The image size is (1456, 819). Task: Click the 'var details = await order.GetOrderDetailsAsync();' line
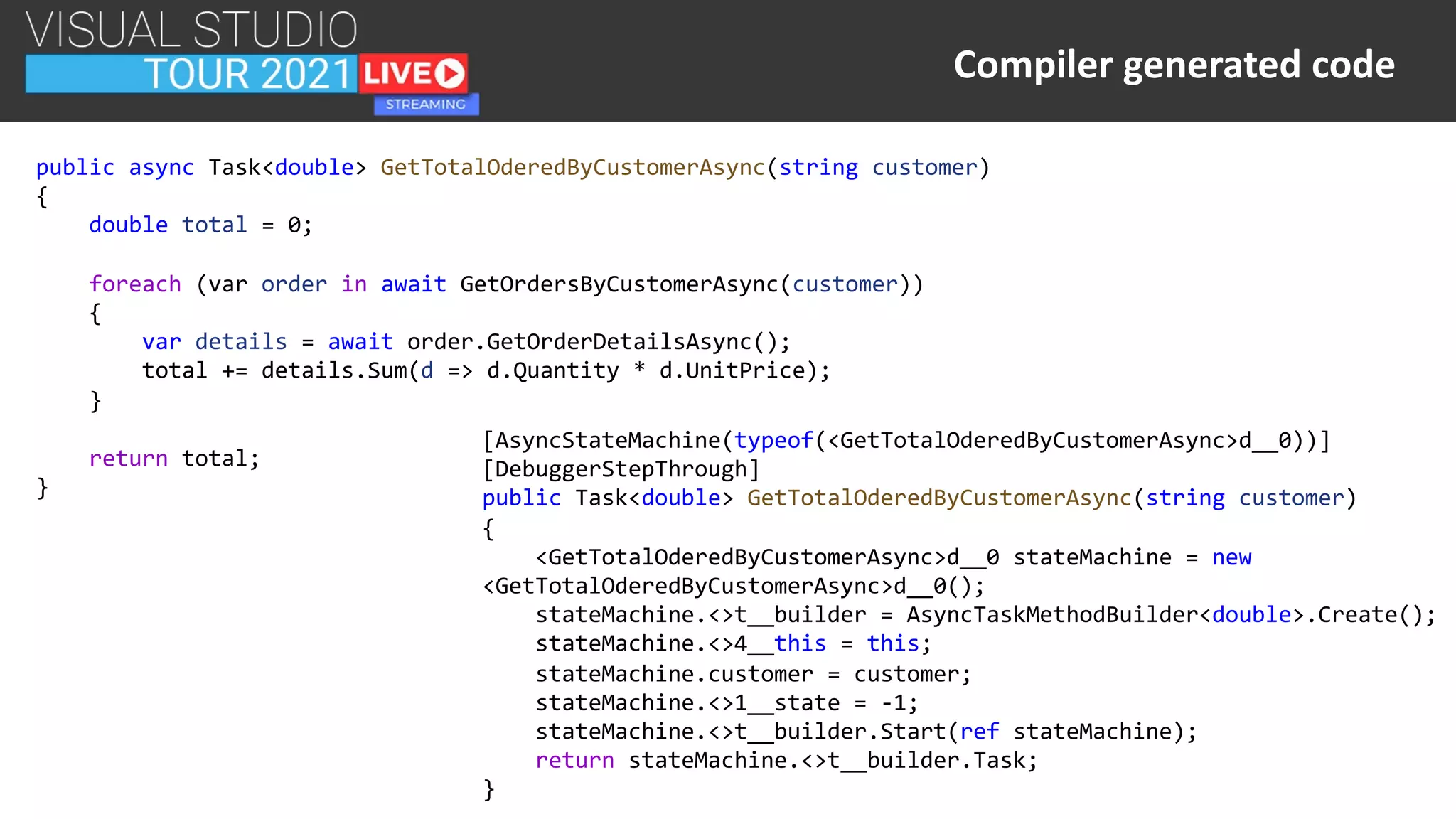[466, 342]
